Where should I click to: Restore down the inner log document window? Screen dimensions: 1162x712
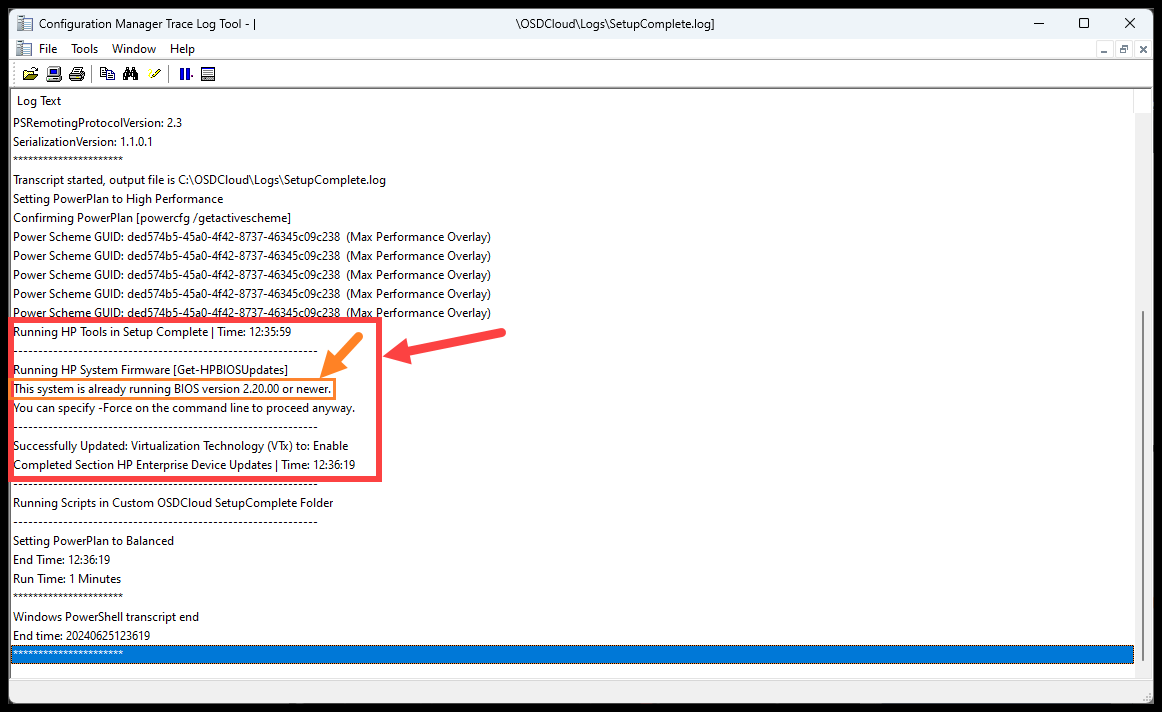point(1124,49)
